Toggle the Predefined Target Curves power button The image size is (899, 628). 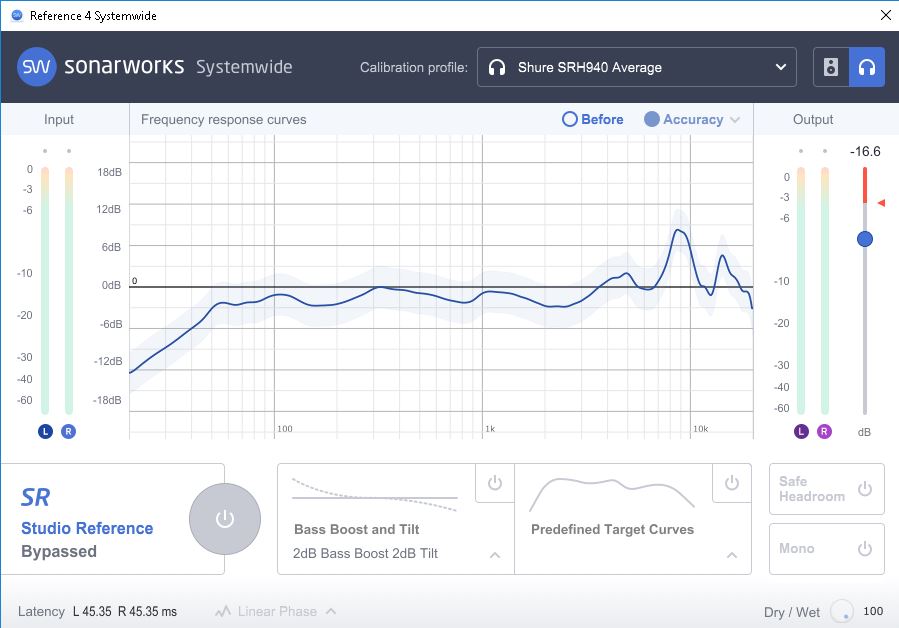[x=732, y=483]
